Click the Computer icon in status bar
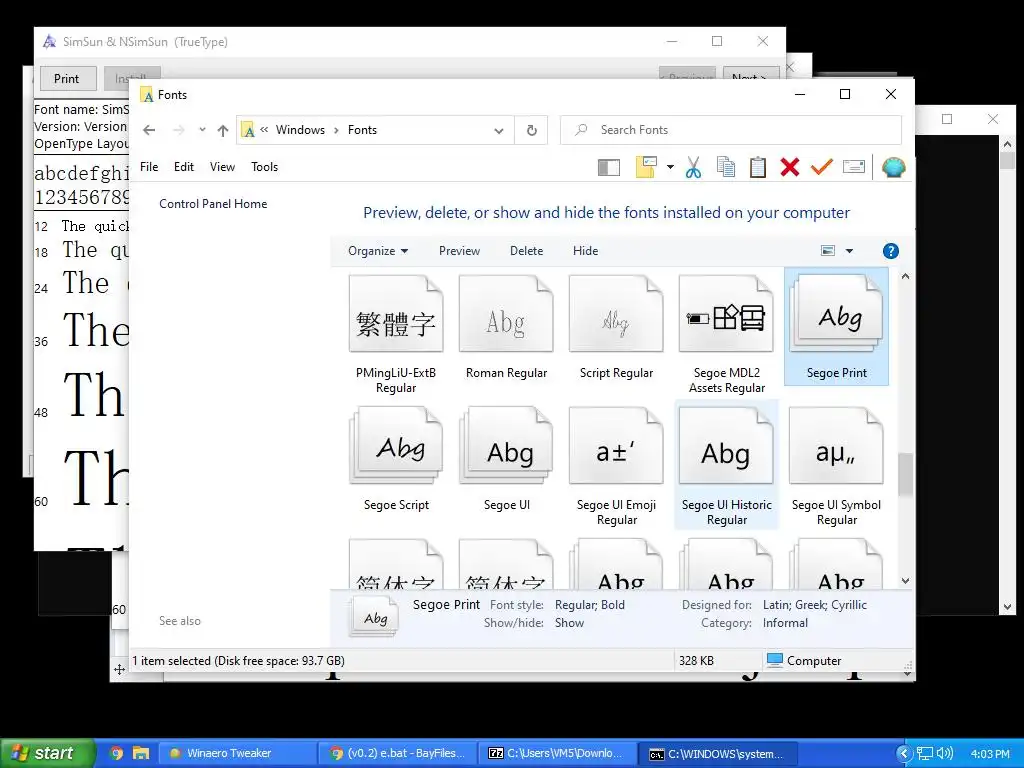This screenshot has height=768, width=1024. (x=775, y=660)
